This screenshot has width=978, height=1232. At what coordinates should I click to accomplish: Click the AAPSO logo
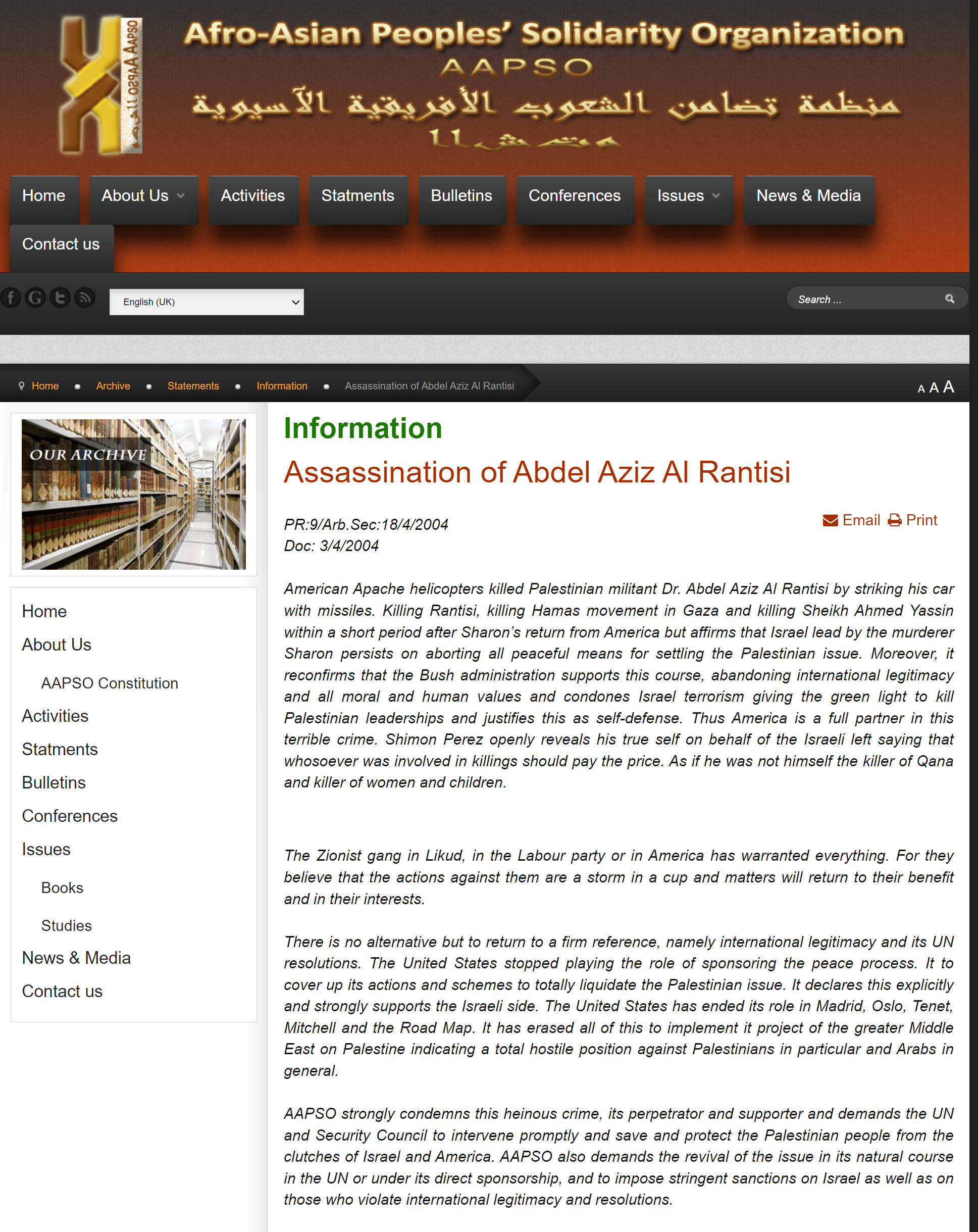coord(101,86)
